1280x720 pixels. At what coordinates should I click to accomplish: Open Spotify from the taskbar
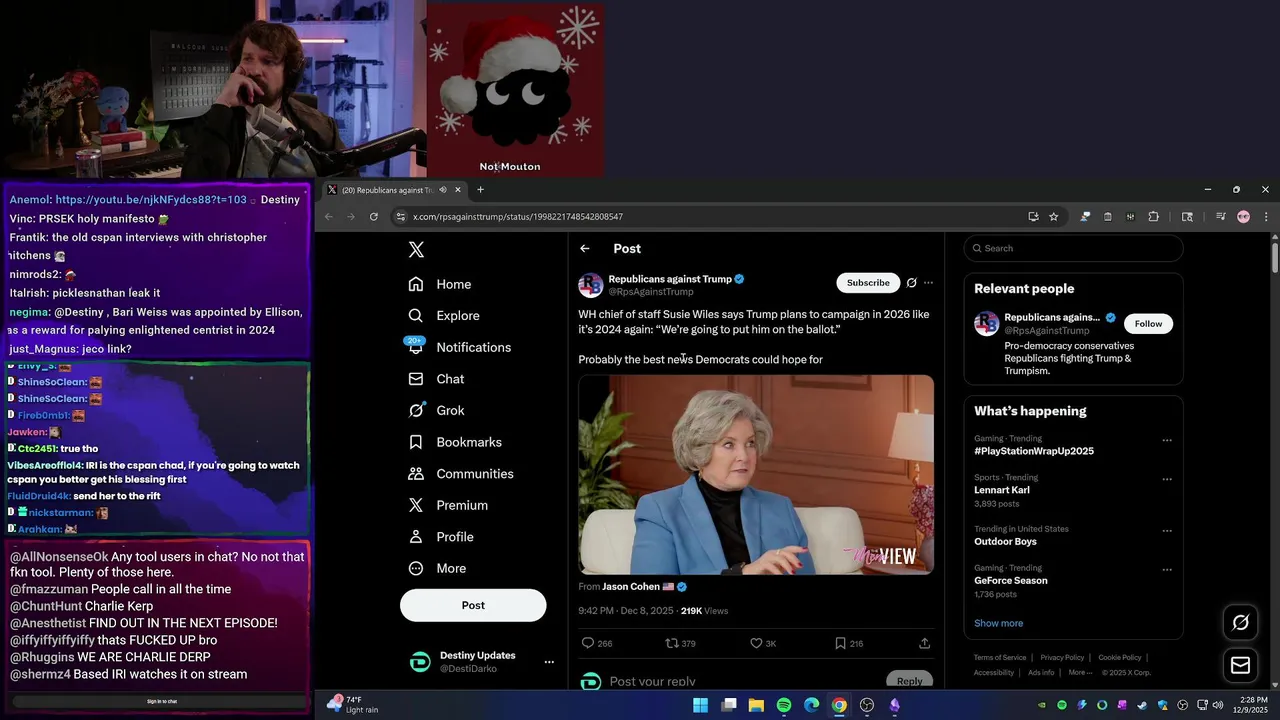coord(784,706)
